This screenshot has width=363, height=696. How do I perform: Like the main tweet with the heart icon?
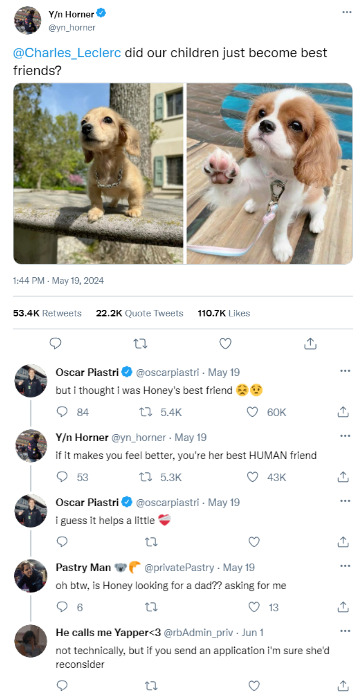[x=225, y=343]
